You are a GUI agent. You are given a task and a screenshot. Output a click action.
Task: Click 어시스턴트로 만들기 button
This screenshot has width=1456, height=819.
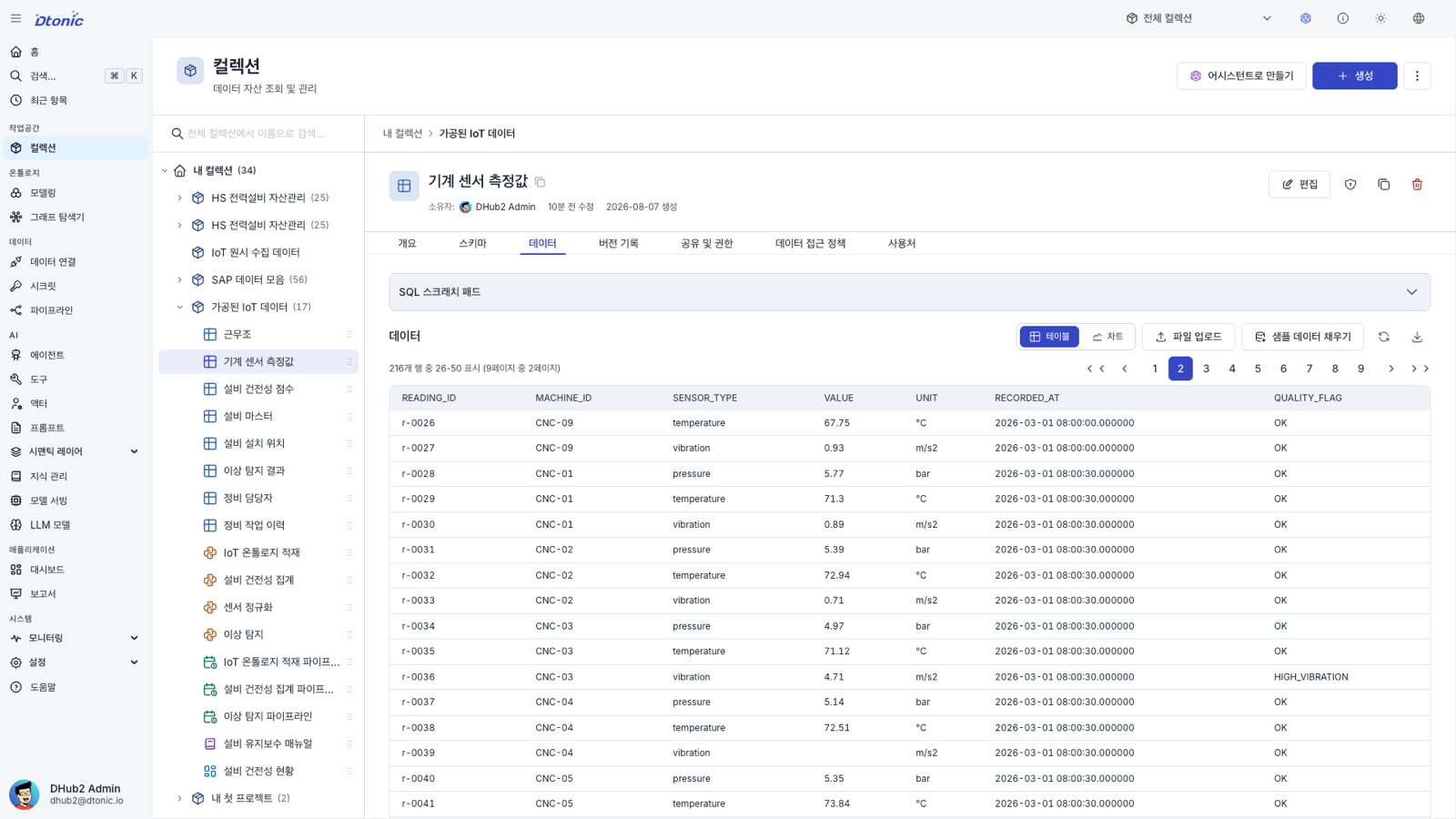click(1241, 76)
